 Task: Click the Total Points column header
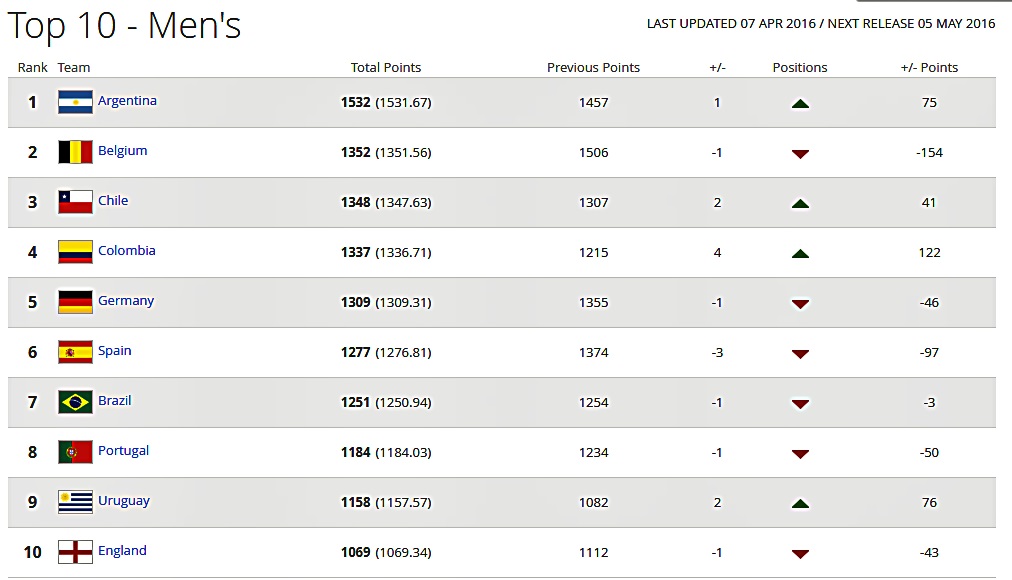pyautogui.click(x=386, y=67)
